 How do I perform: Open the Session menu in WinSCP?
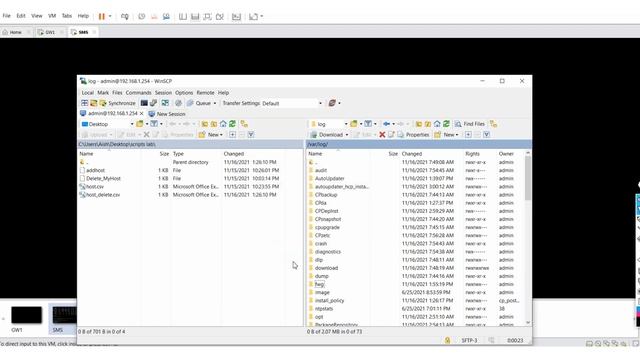(163, 93)
